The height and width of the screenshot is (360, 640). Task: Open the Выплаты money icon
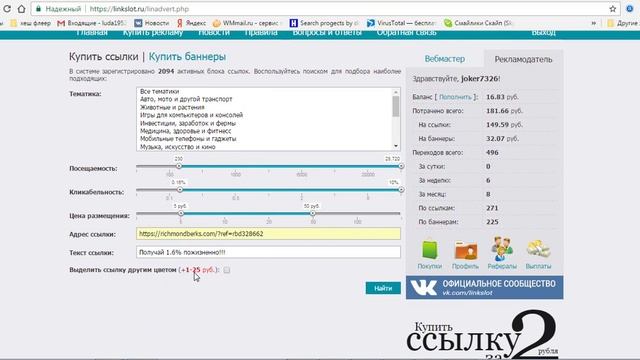click(x=538, y=249)
